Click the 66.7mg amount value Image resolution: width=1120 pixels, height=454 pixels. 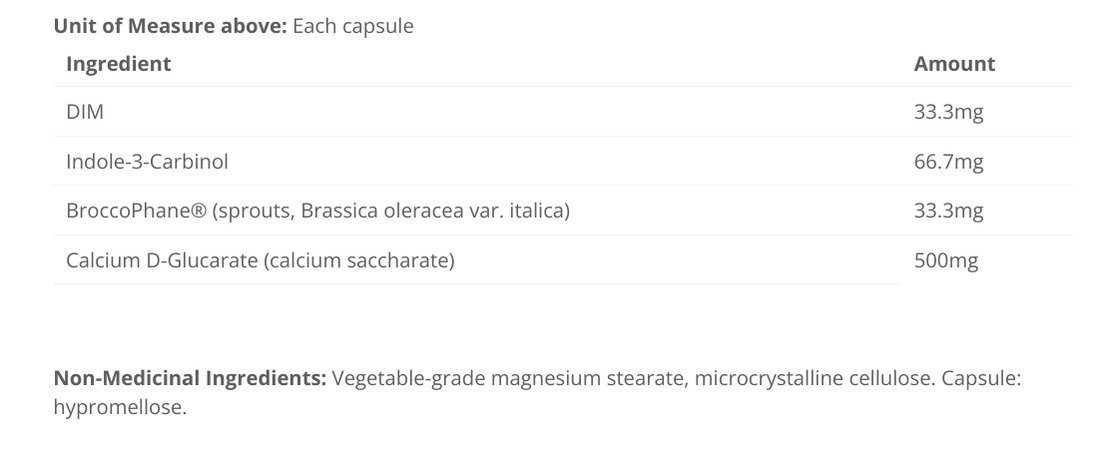(948, 162)
